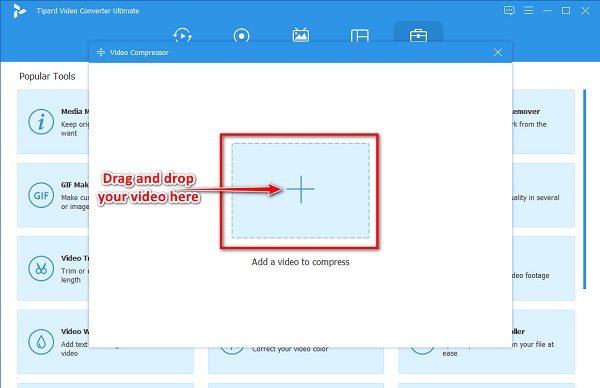Open the MV maker tab icon

301,35
